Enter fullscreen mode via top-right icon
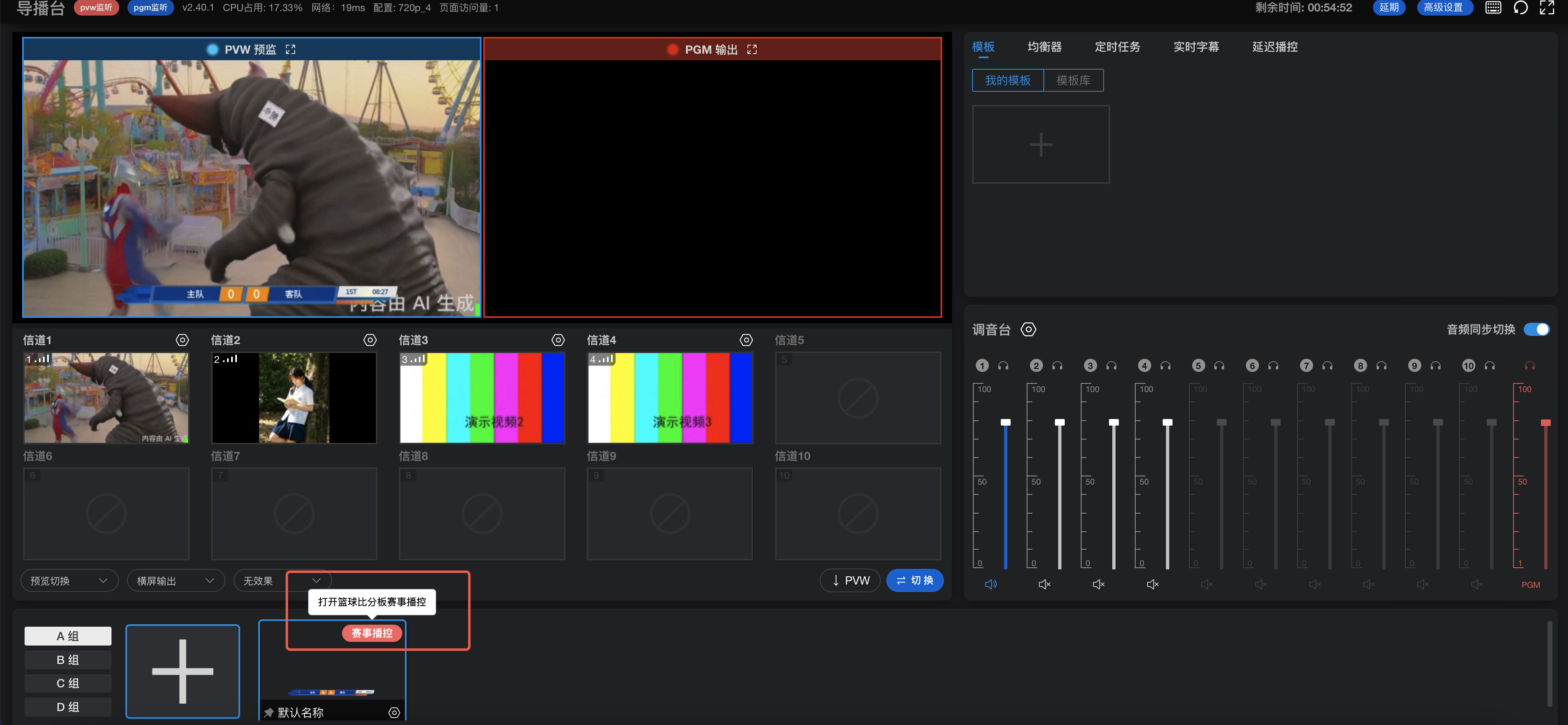This screenshot has width=1568, height=725. click(1547, 7)
